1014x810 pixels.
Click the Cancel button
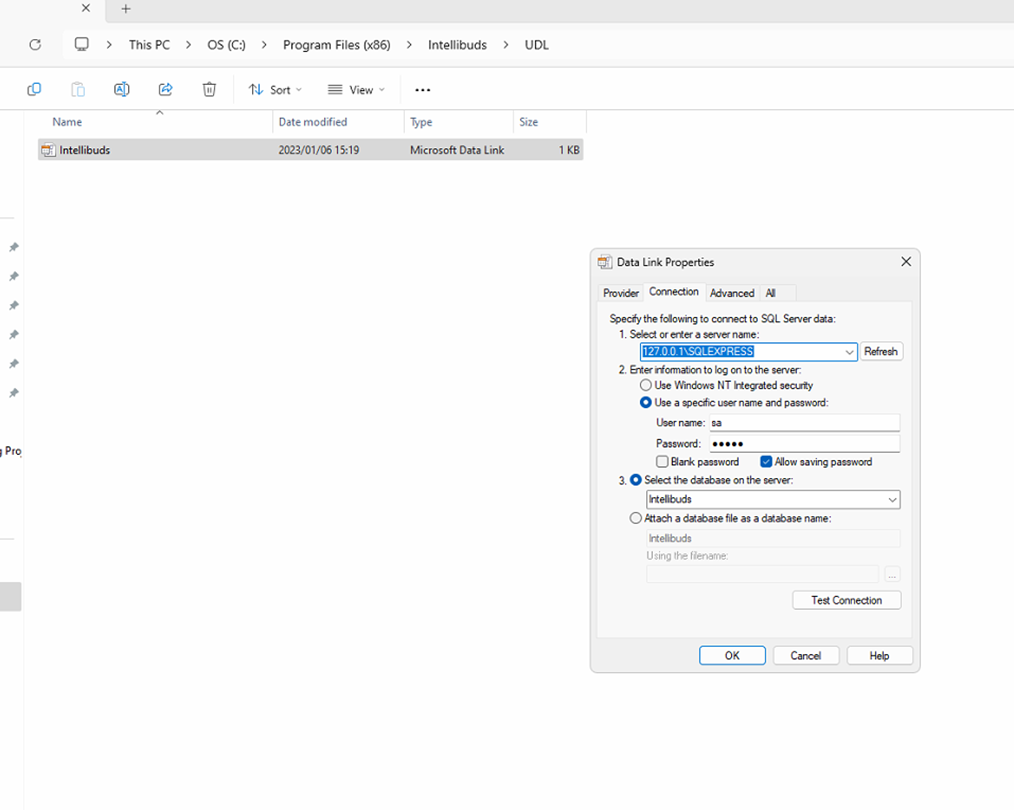806,655
